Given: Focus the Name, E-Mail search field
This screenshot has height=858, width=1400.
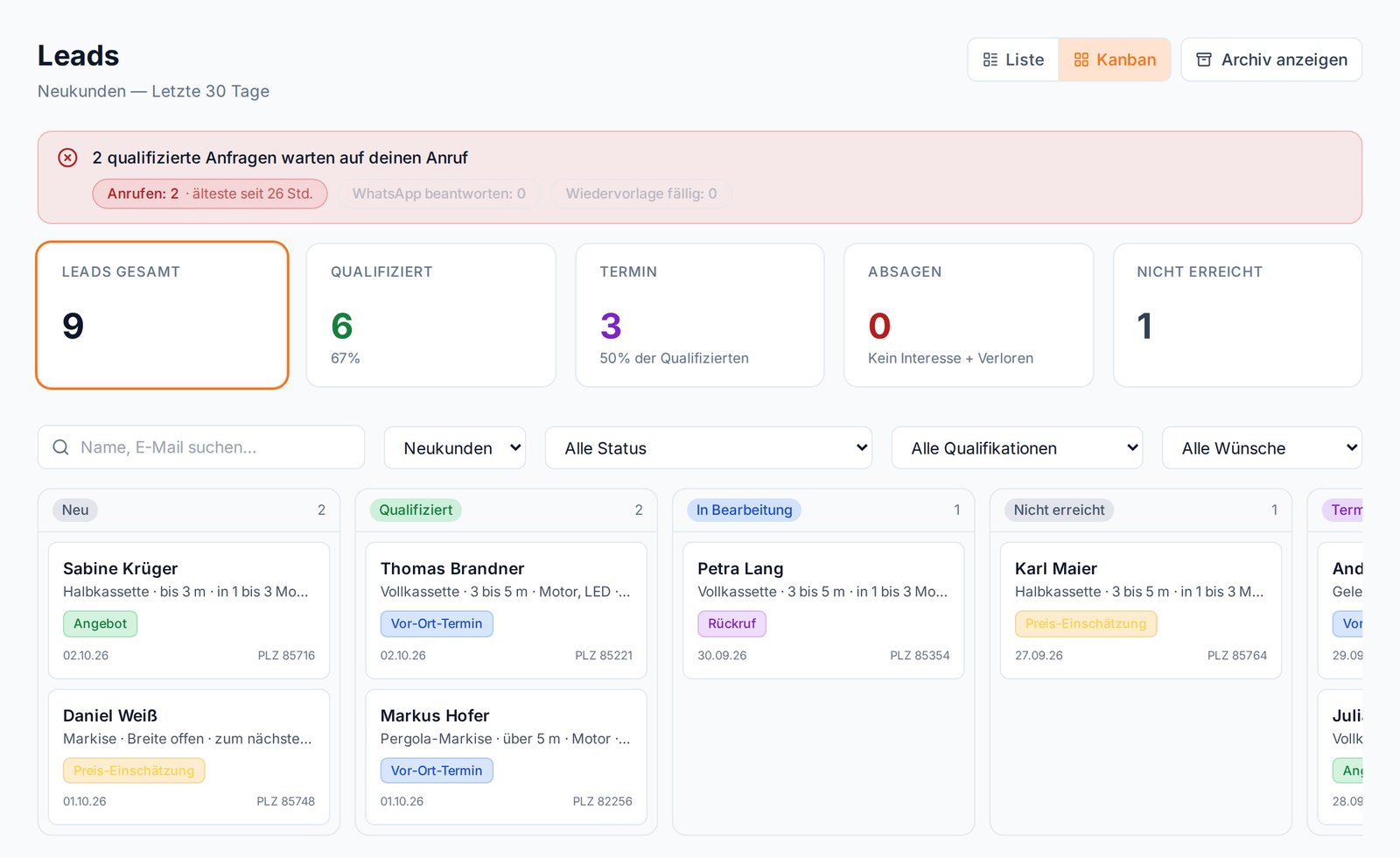Looking at the screenshot, I should click(201, 447).
